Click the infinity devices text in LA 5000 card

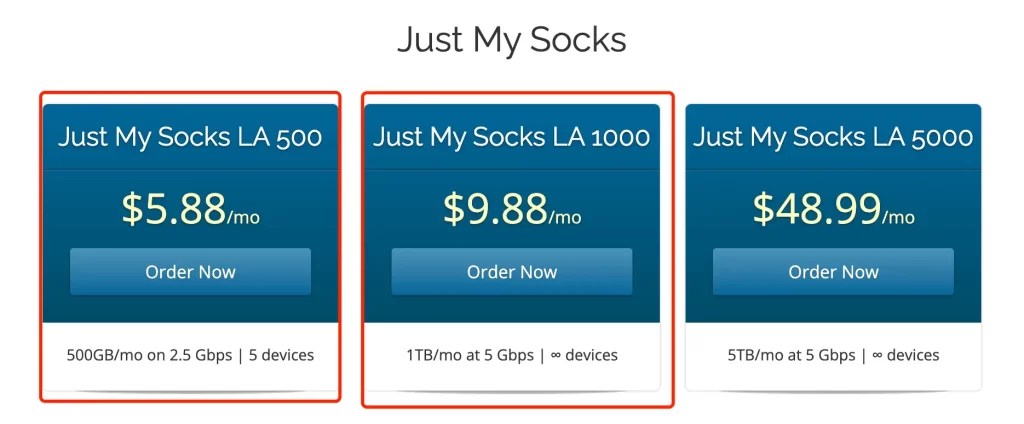[x=905, y=355]
